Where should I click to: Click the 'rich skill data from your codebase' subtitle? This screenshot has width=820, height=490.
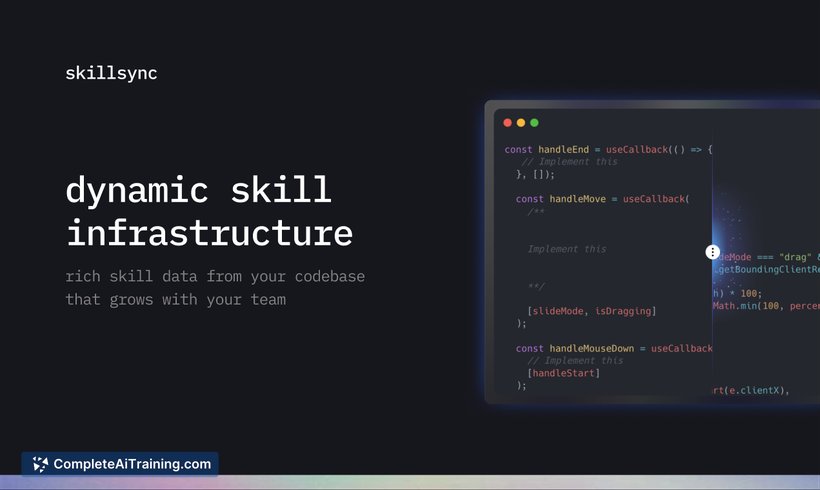(x=215, y=276)
